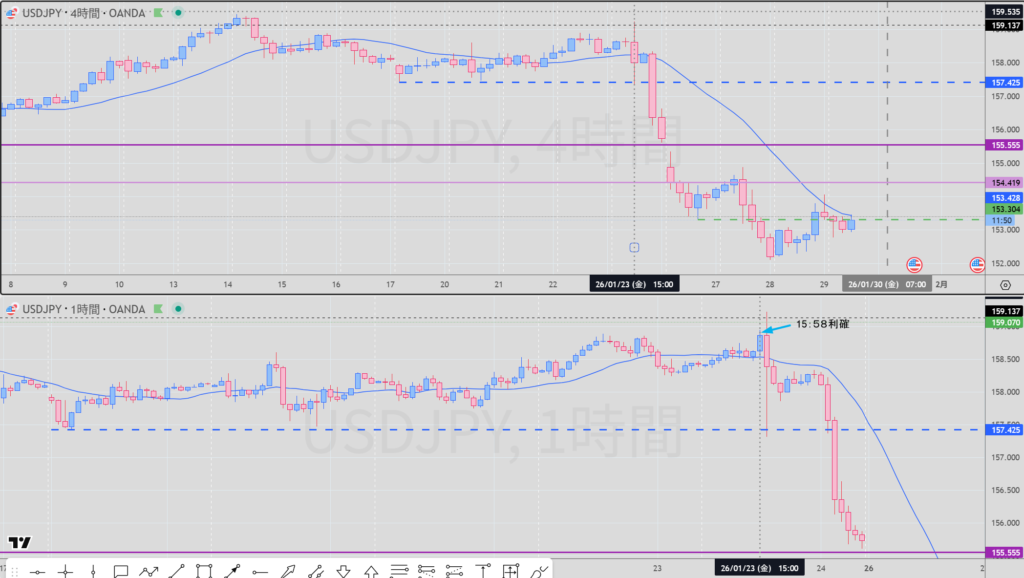The image size is (1024, 578).
Task: Choose the polyline path drawing tool
Action: coord(149,571)
